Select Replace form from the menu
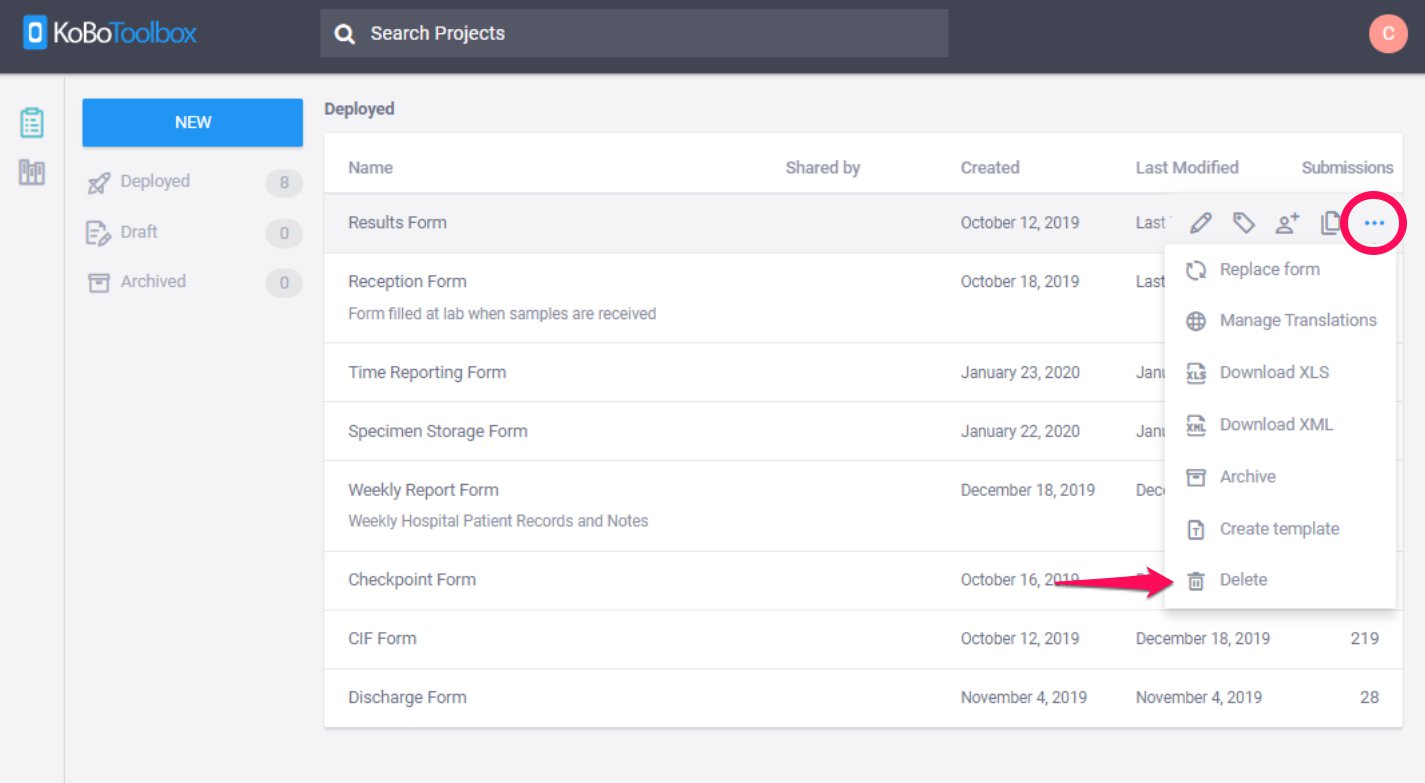The width and height of the screenshot is (1425, 783). pos(1269,269)
